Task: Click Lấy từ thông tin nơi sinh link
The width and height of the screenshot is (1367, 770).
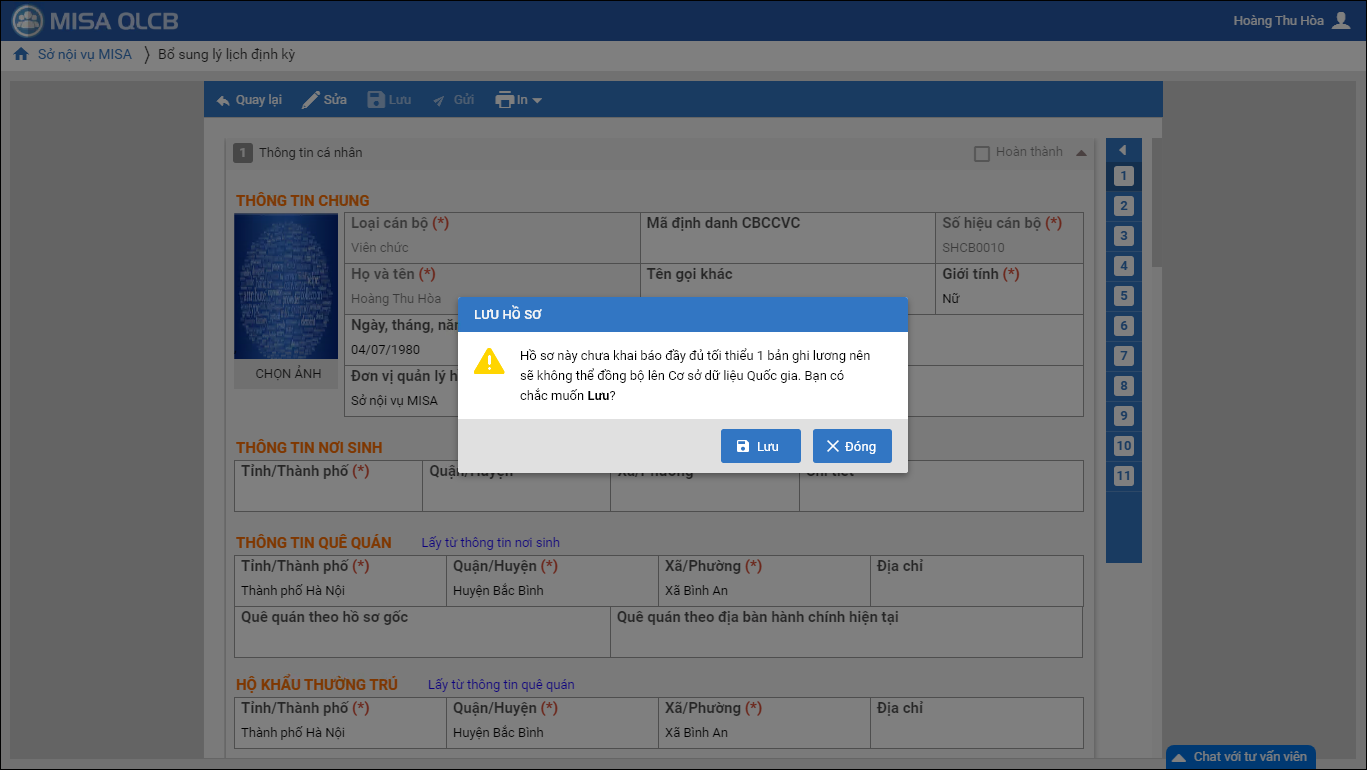Action: 490,543
